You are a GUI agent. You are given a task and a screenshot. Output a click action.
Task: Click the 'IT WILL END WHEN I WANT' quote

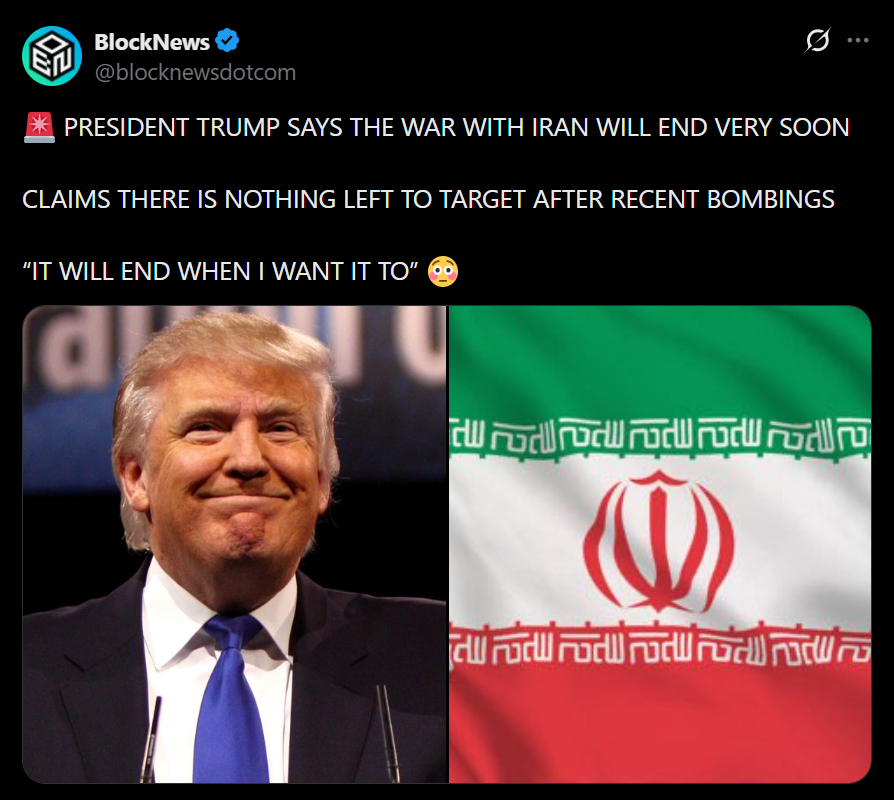(220, 271)
